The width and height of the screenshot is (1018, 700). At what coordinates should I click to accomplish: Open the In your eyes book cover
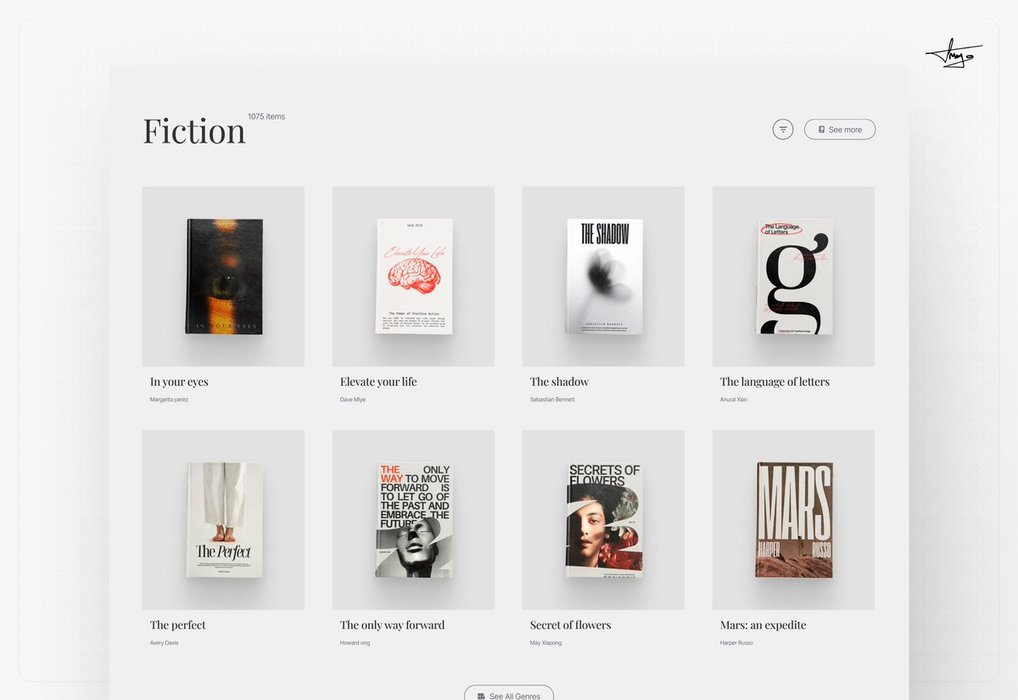[223, 277]
